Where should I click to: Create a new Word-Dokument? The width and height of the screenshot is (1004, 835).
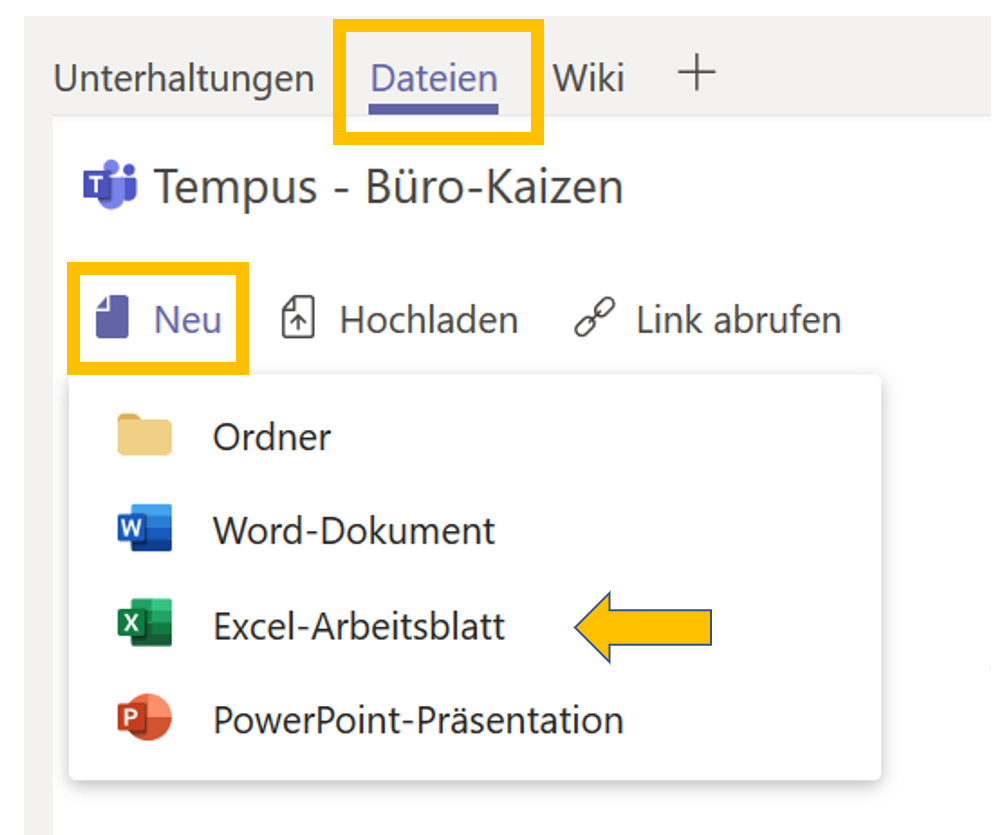(x=353, y=531)
